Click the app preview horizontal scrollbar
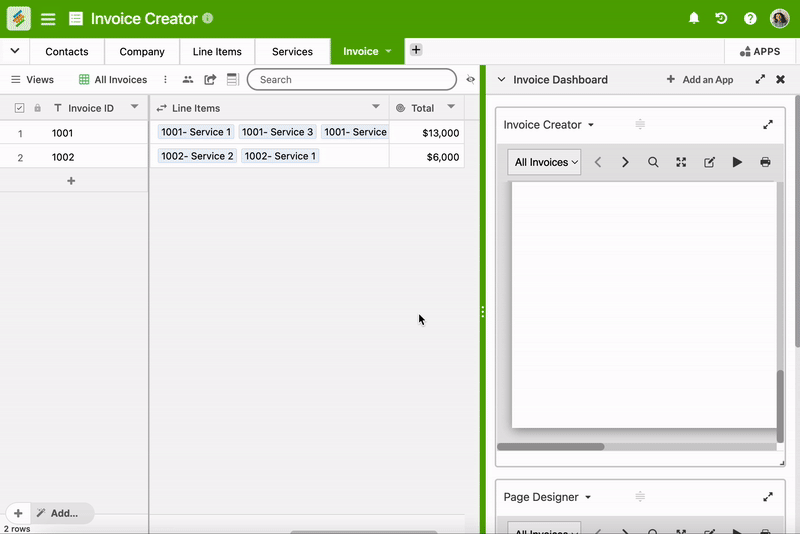Viewport: 800px width, 534px height. pyautogui.click(x=551, y=447)
